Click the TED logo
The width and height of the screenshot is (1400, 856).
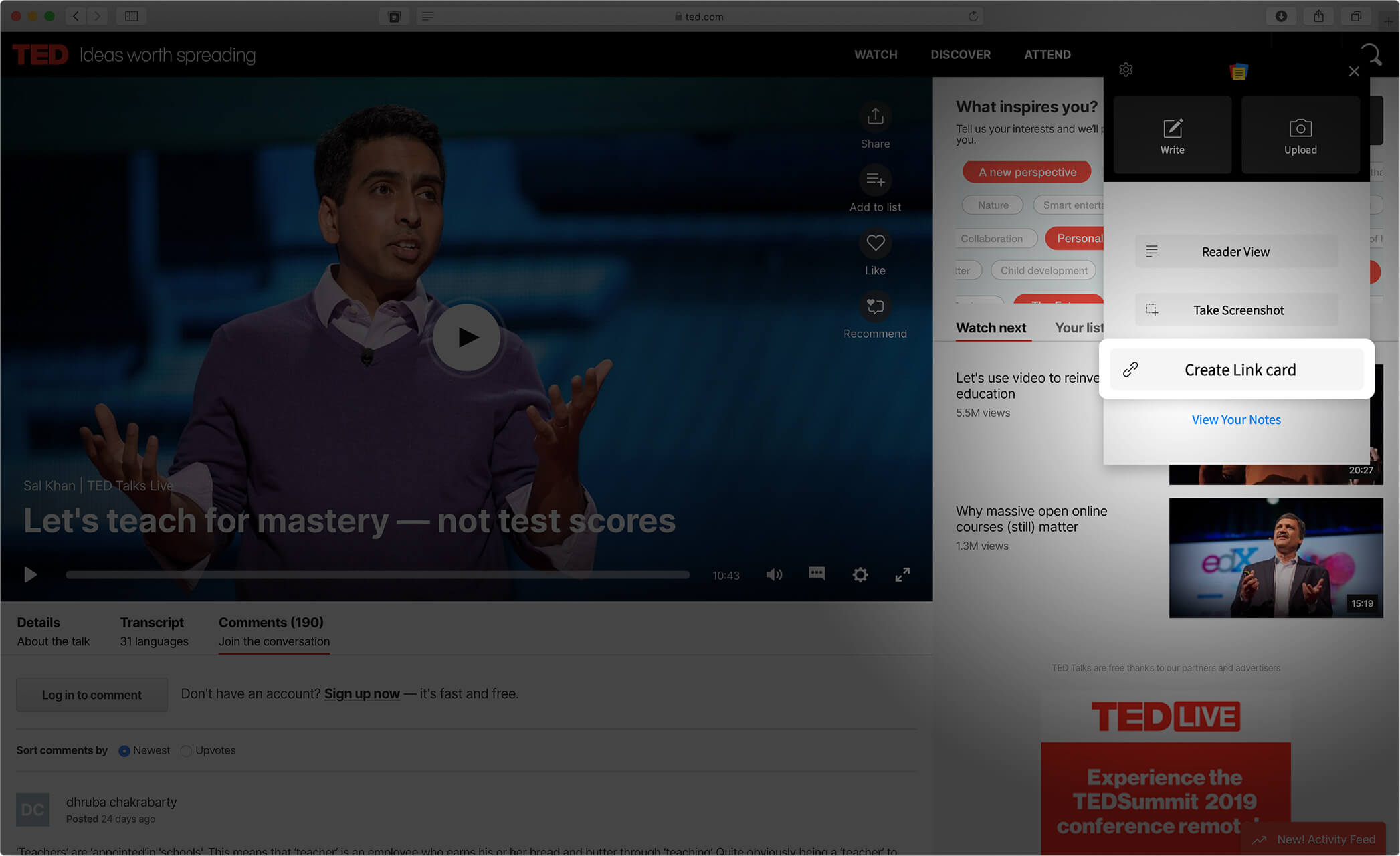pos(40,55)
